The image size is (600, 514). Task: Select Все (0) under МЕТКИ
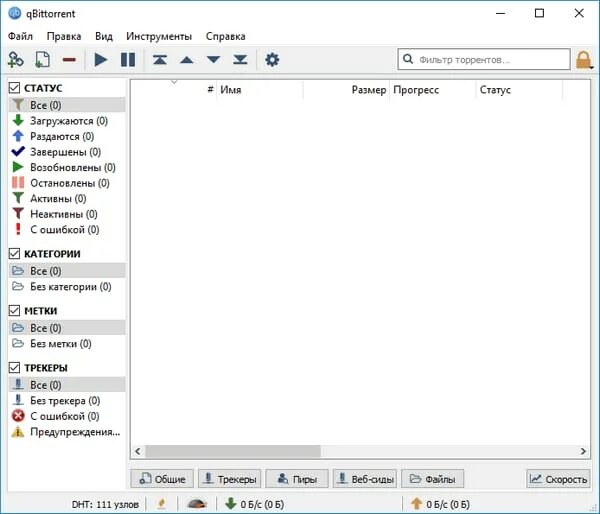[x=67, y=328]
